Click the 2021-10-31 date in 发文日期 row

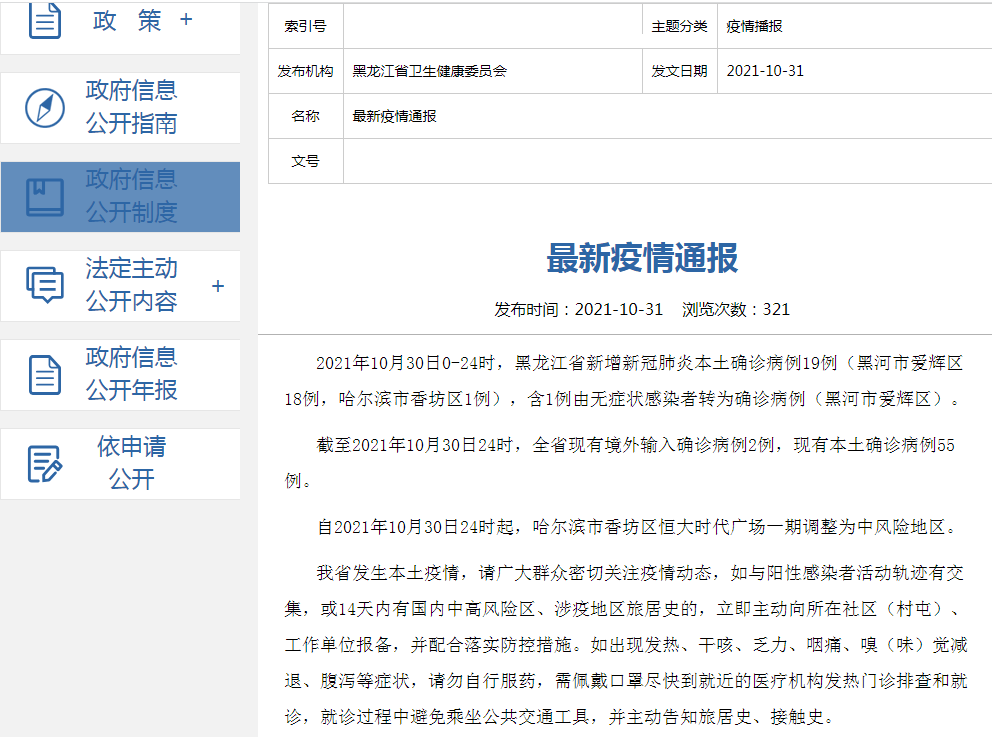click(765, 71)
